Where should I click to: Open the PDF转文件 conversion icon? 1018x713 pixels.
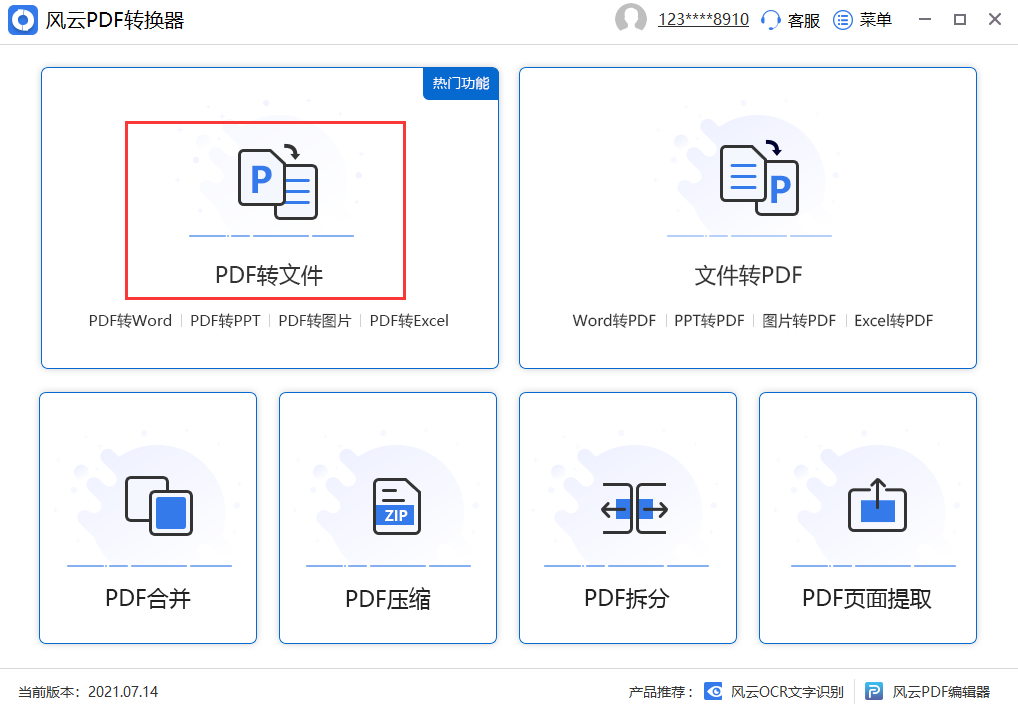[278, 184]
